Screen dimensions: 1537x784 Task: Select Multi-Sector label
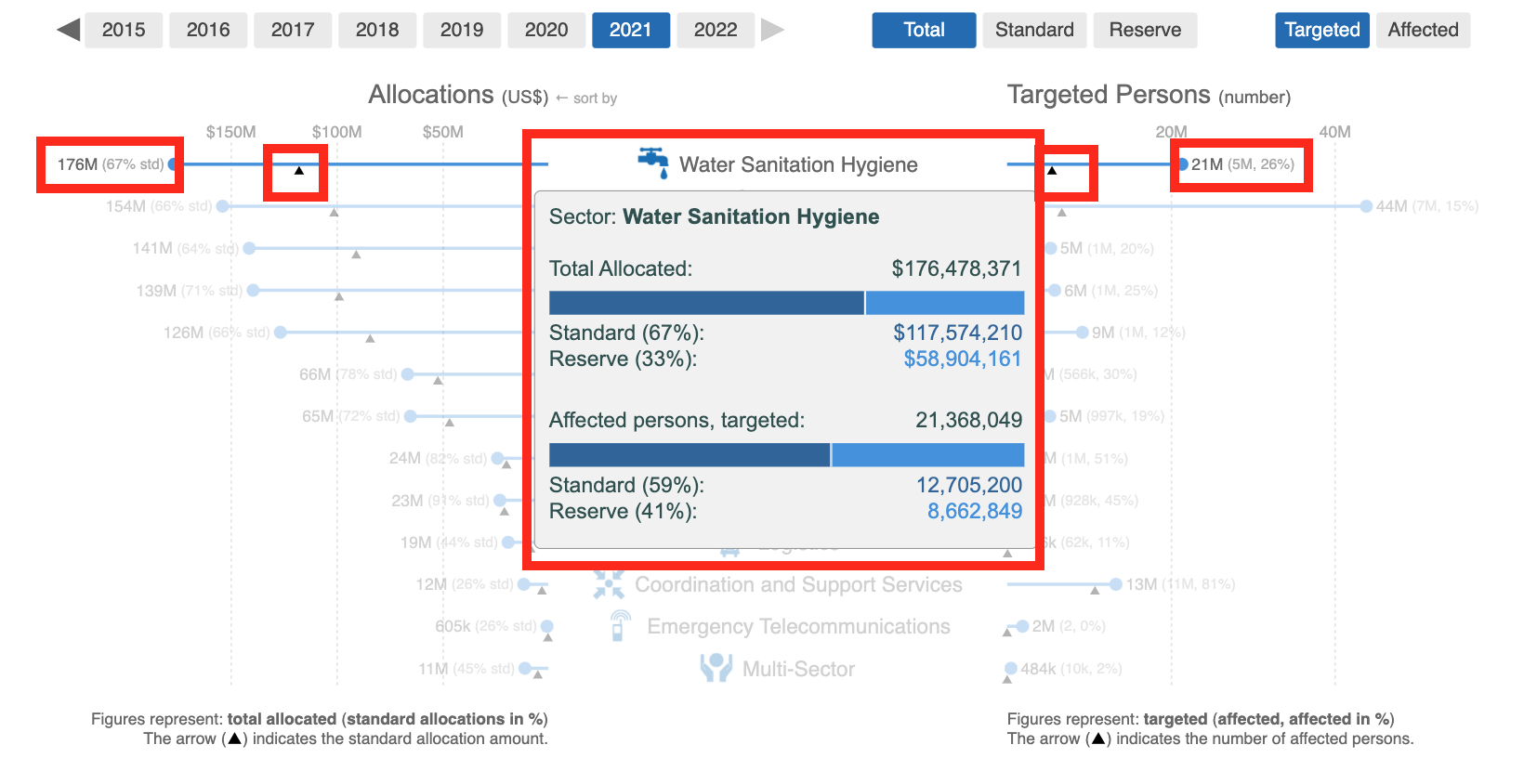click(x=798, y=669)
